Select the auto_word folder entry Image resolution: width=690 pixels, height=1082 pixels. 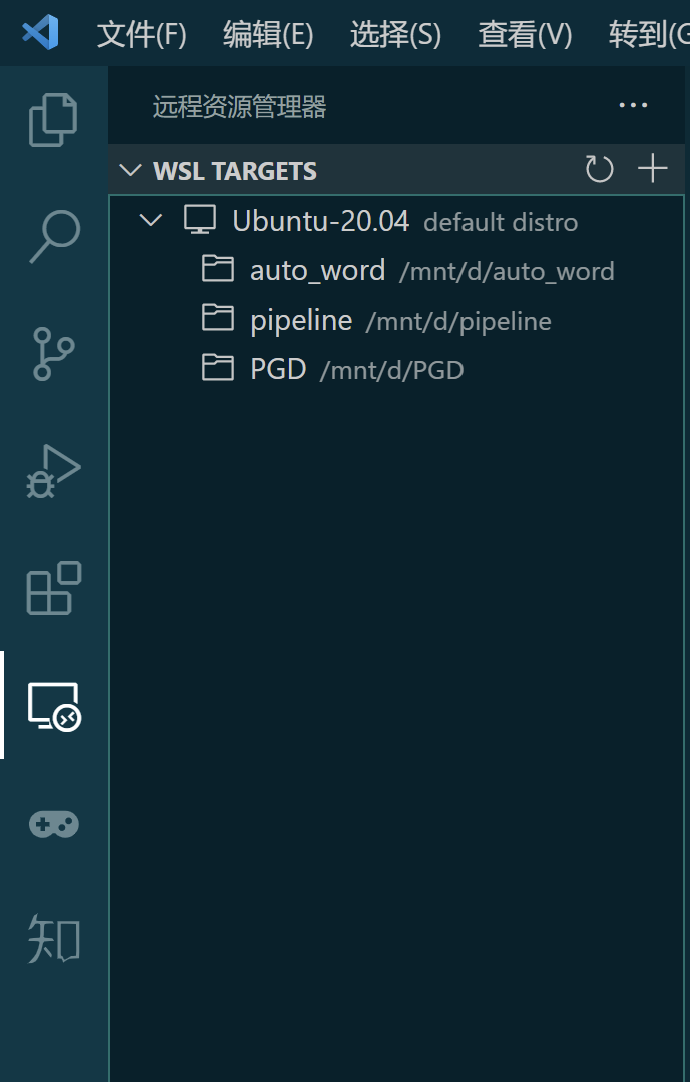point(317,270)
